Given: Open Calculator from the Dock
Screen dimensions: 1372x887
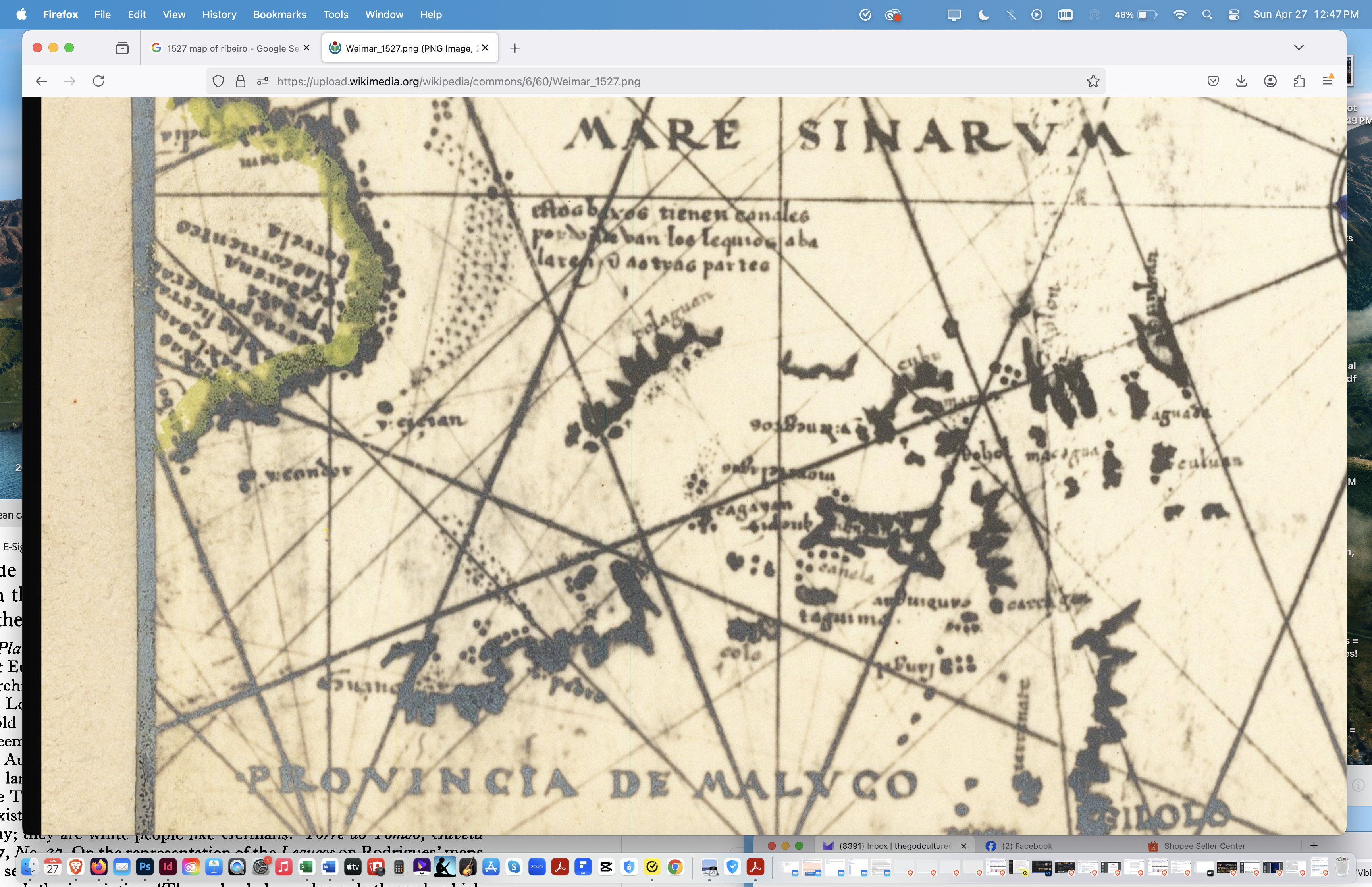Looking at the screenshot, I should [x=399, y=867].
